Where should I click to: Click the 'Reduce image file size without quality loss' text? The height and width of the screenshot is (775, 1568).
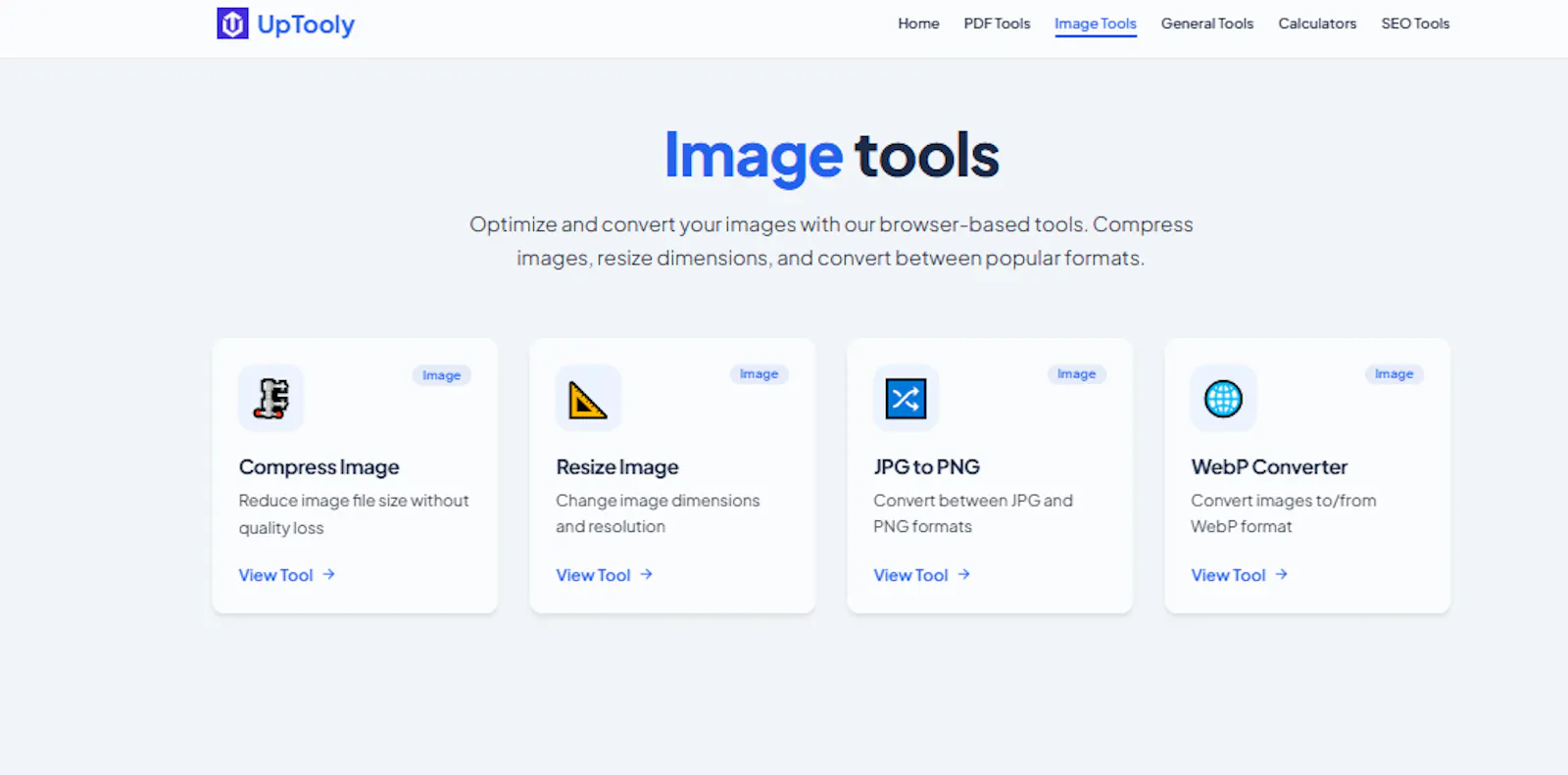(x=354, y=514)
